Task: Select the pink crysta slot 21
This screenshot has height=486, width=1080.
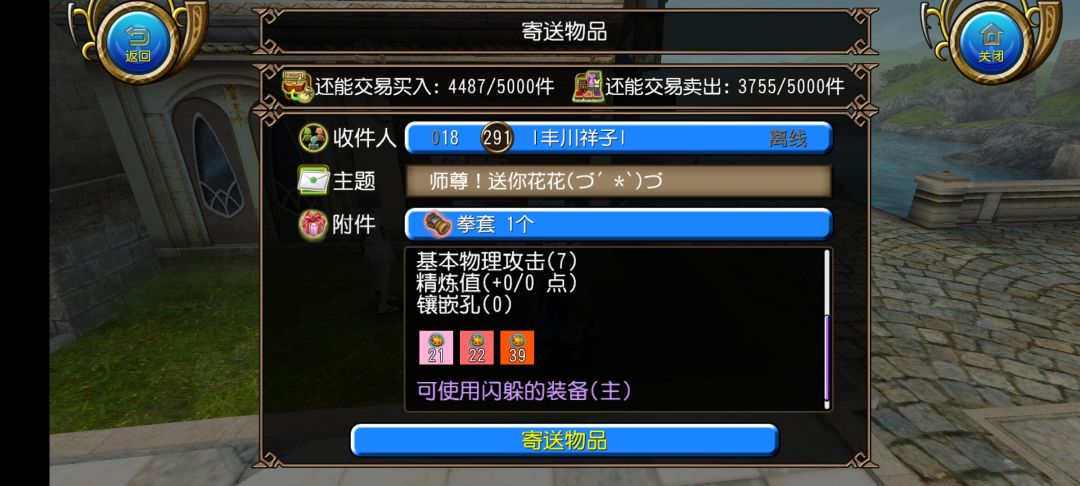Action: pyautogui.click(x=436, y=348)
